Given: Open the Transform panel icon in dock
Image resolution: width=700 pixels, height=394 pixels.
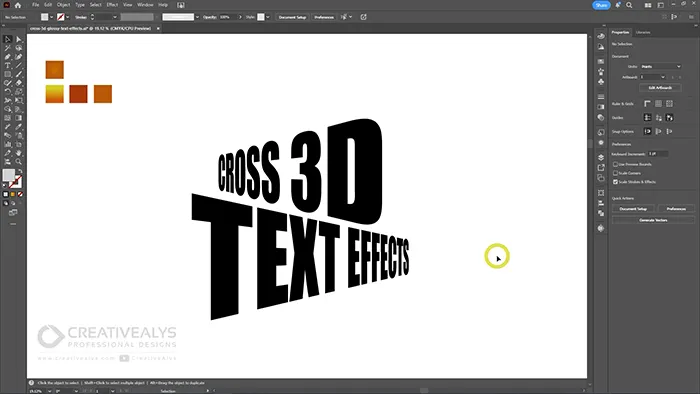Looking at the screenshot, I should point(601,193).
